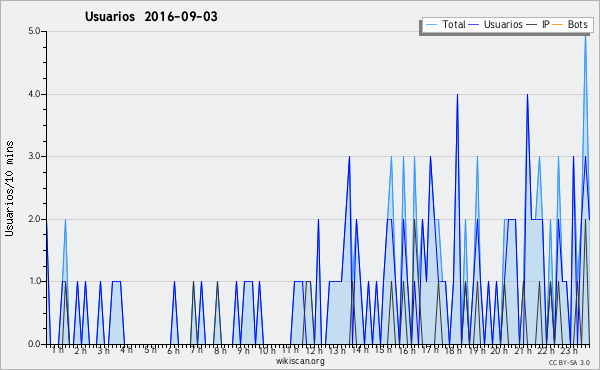Click the chart title 'Usuarios 2016-09-03'
The width and height of the screenshot is (600, 370).
click(151, 17)
